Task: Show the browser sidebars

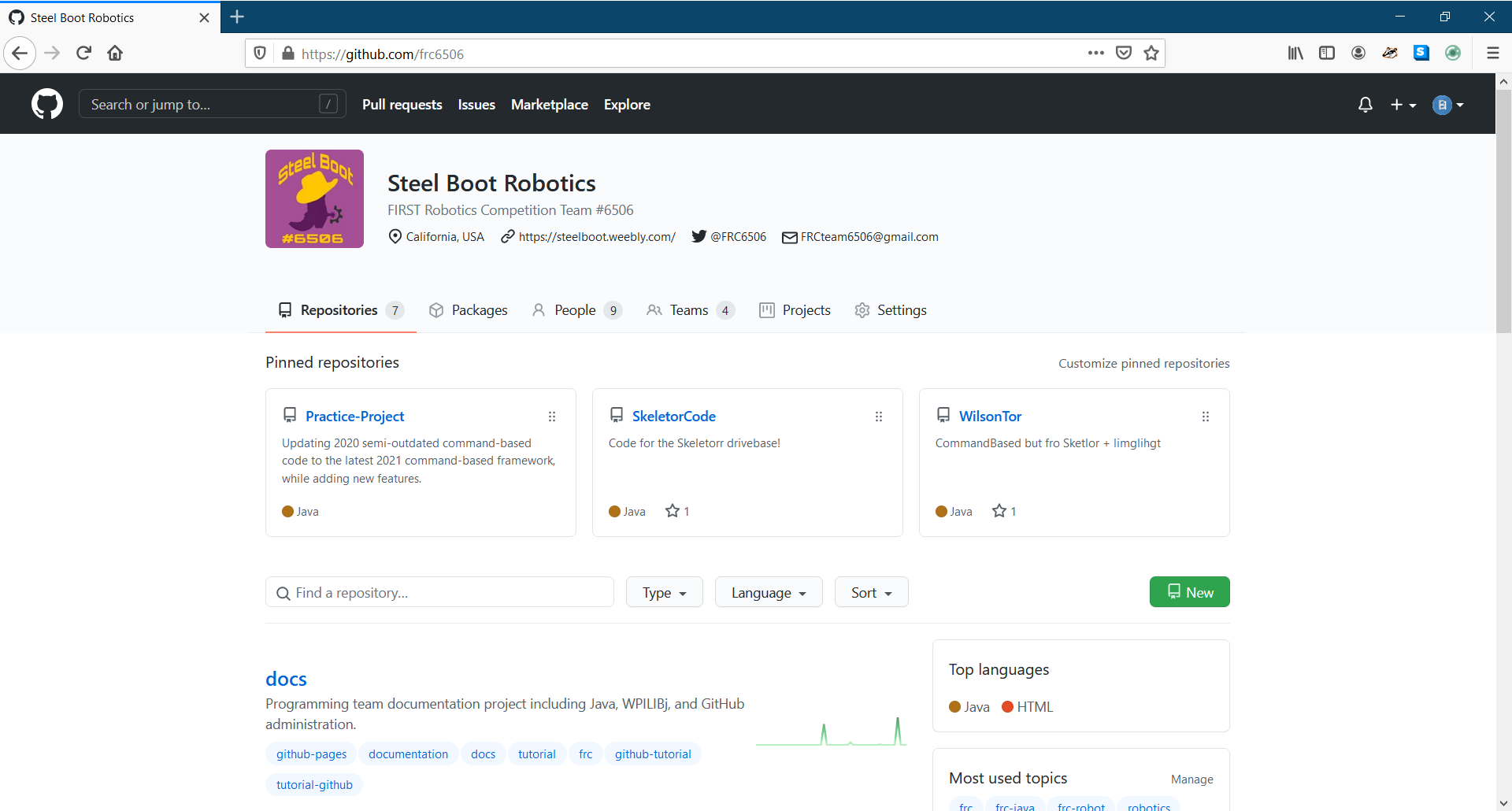Action: (1327, 54)
